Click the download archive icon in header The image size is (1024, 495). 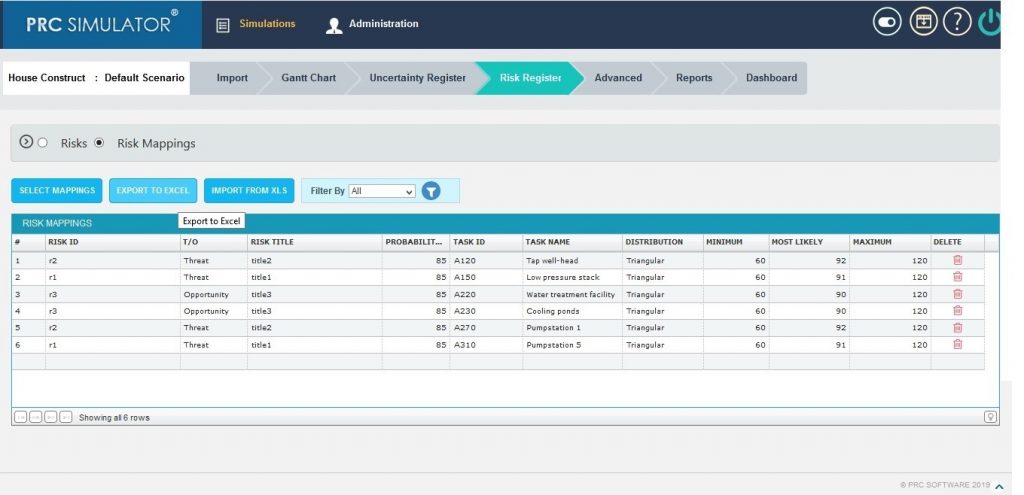pos(923,23)
